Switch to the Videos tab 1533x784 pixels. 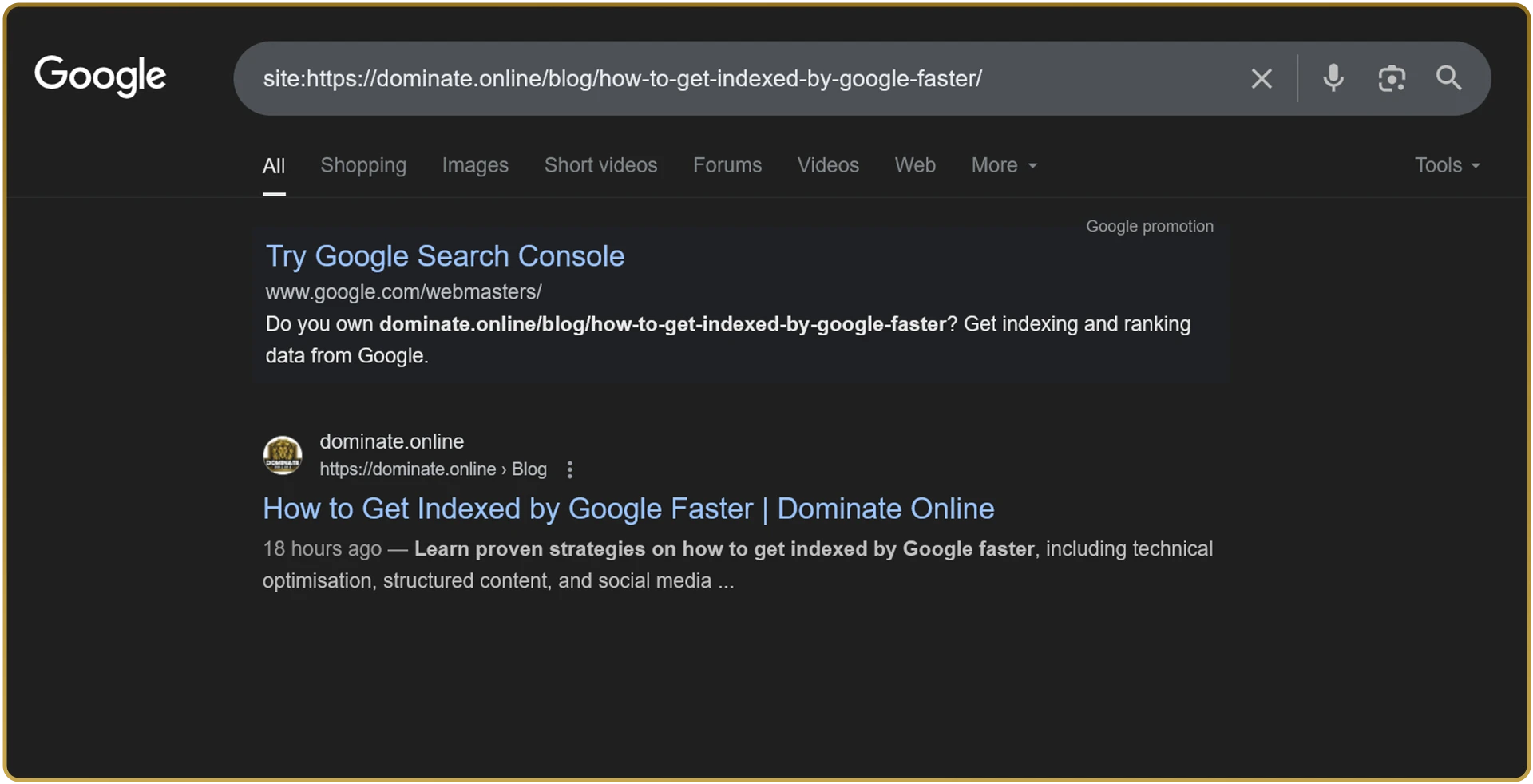(x=828, y=165)
